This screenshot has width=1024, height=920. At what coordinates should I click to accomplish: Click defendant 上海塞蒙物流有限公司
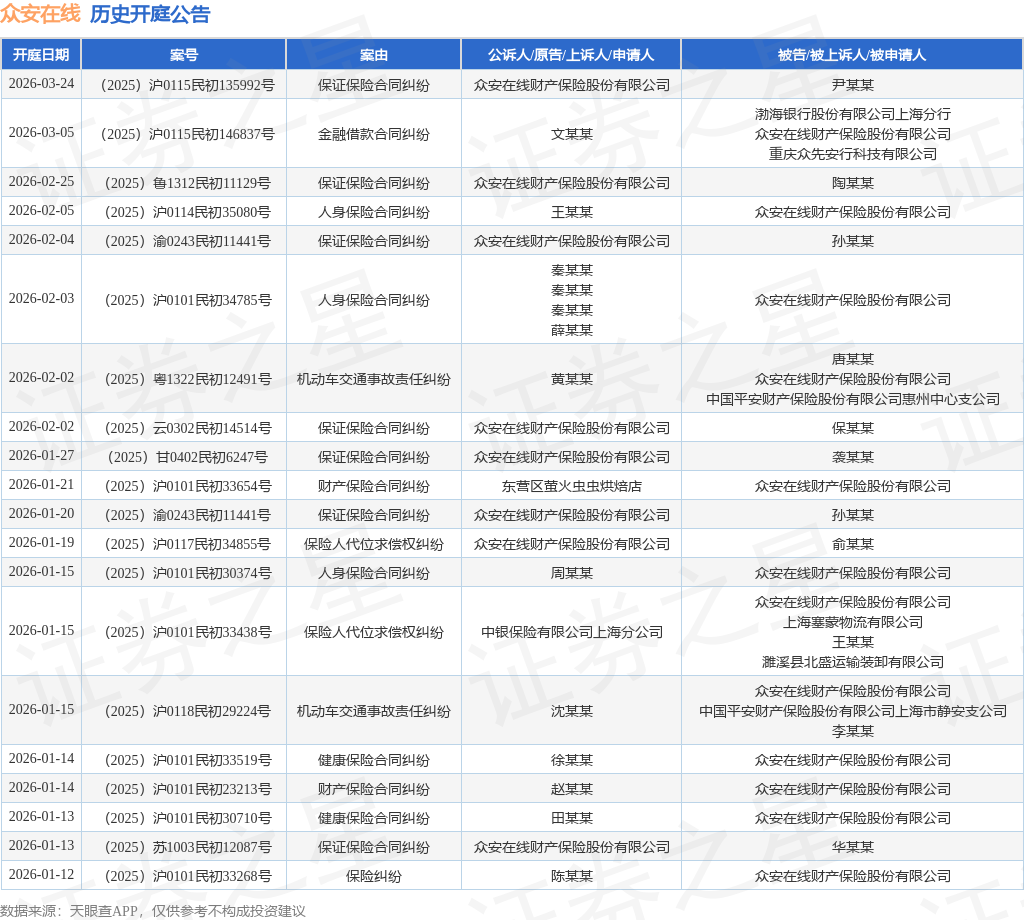(x=852, y=622)
